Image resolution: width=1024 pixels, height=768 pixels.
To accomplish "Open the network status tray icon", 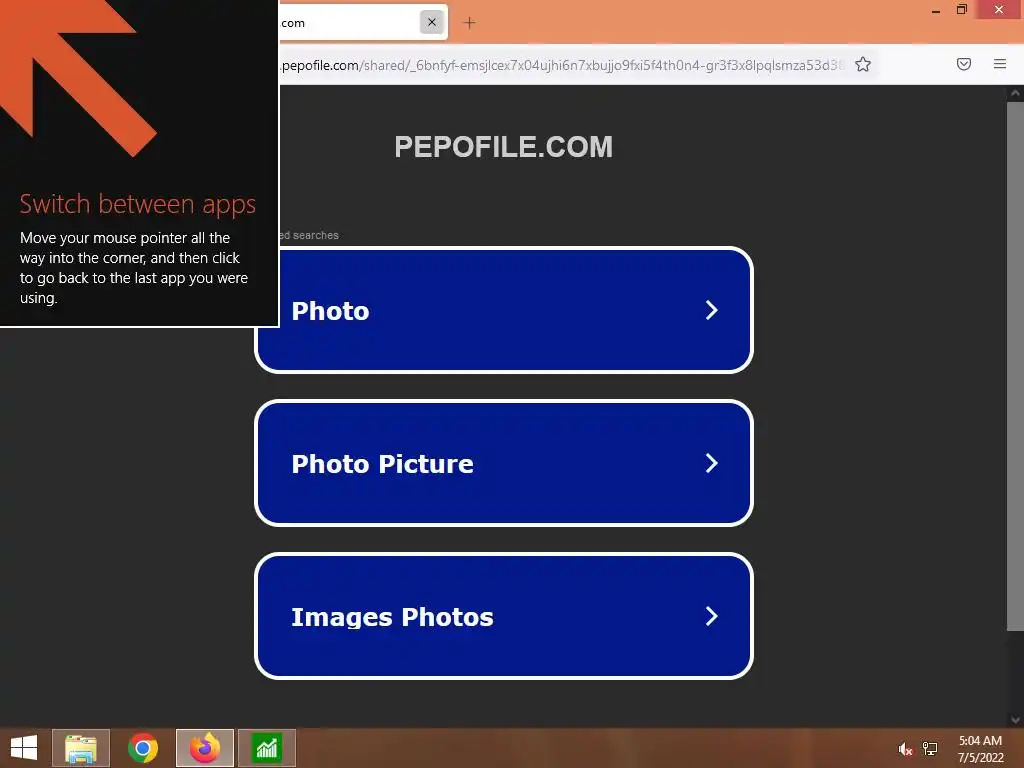I will point(930,749).
